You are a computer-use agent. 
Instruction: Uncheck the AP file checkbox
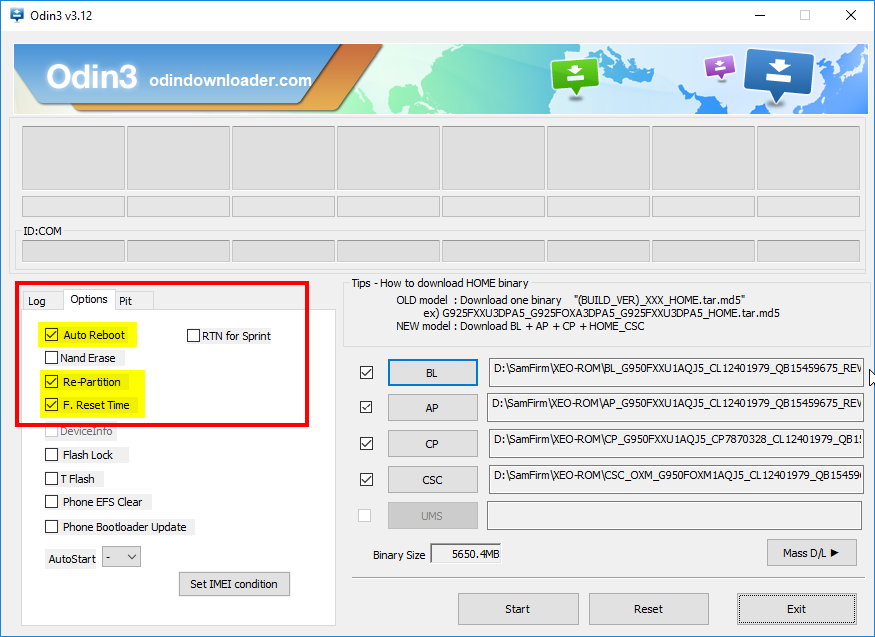click(x=367, y=407)
